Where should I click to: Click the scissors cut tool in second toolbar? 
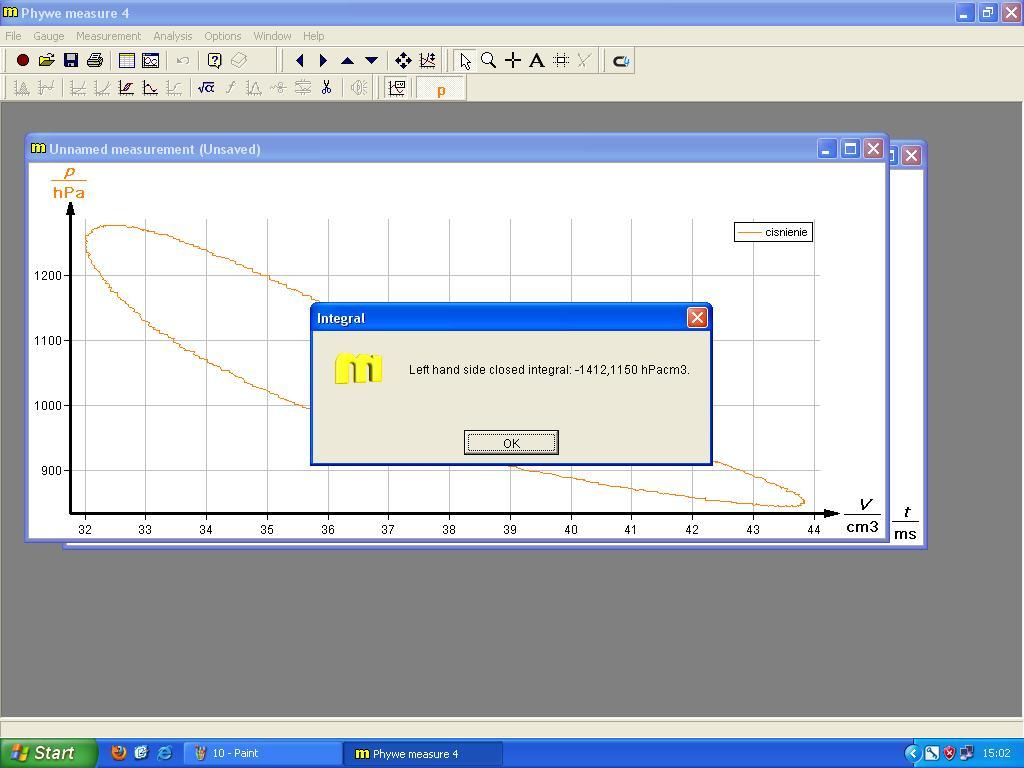[327, 88]
